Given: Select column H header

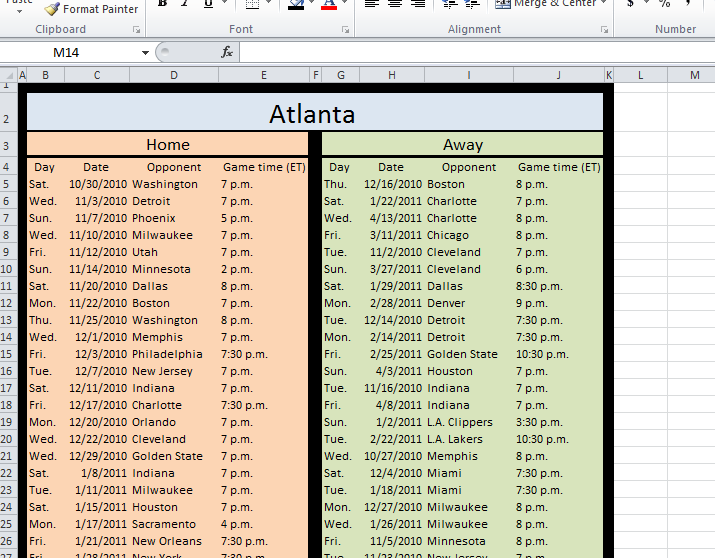Looking at the screenshot, I should click(x=392, y=75).
